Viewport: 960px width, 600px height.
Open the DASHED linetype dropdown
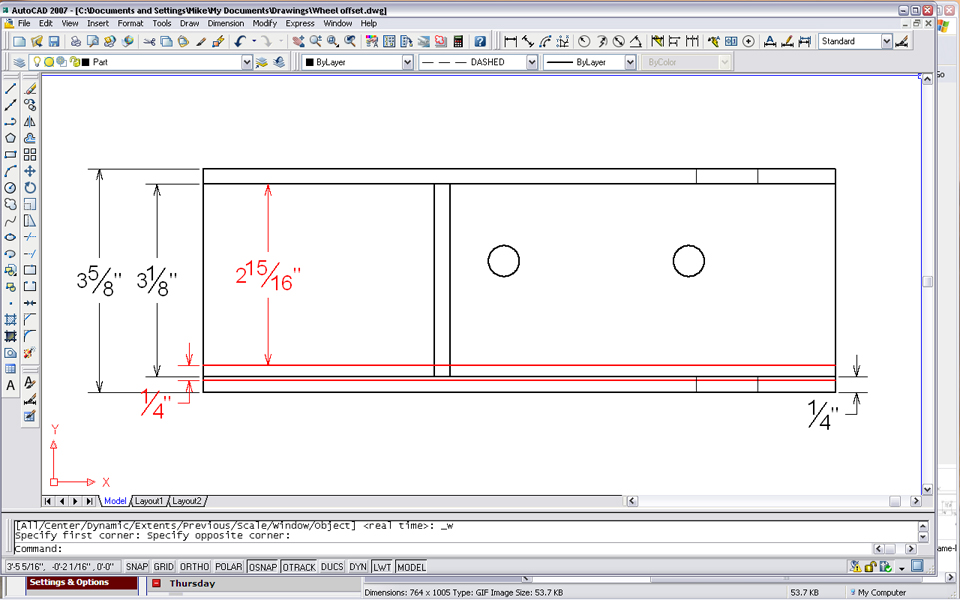[x=531, y=62]
